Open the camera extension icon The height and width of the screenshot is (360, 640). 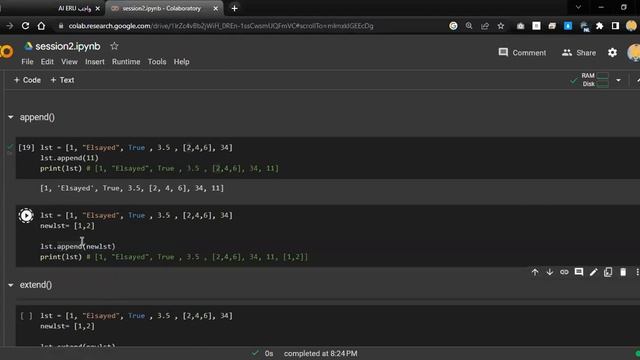coord(520,26)
